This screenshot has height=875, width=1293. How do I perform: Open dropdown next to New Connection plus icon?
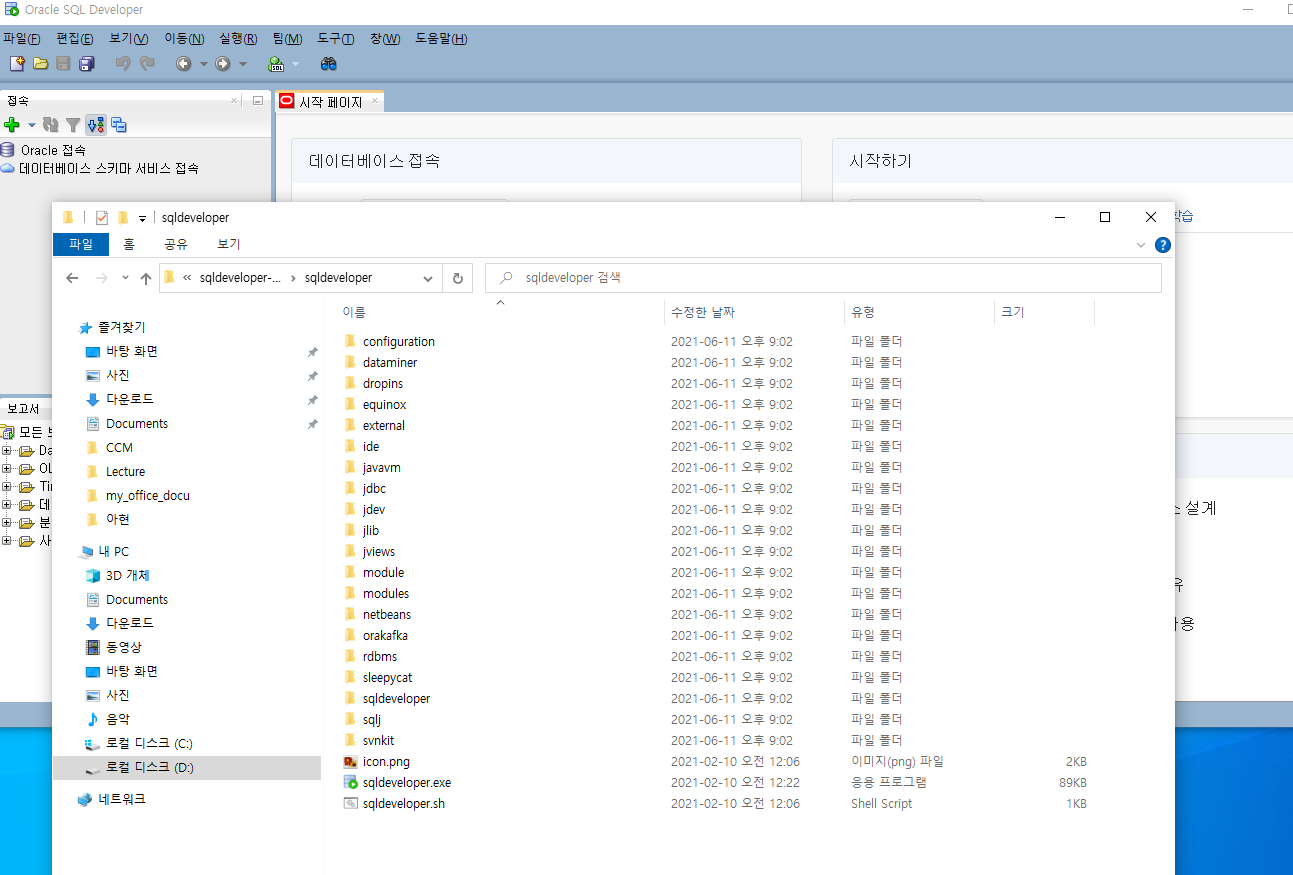31,125
